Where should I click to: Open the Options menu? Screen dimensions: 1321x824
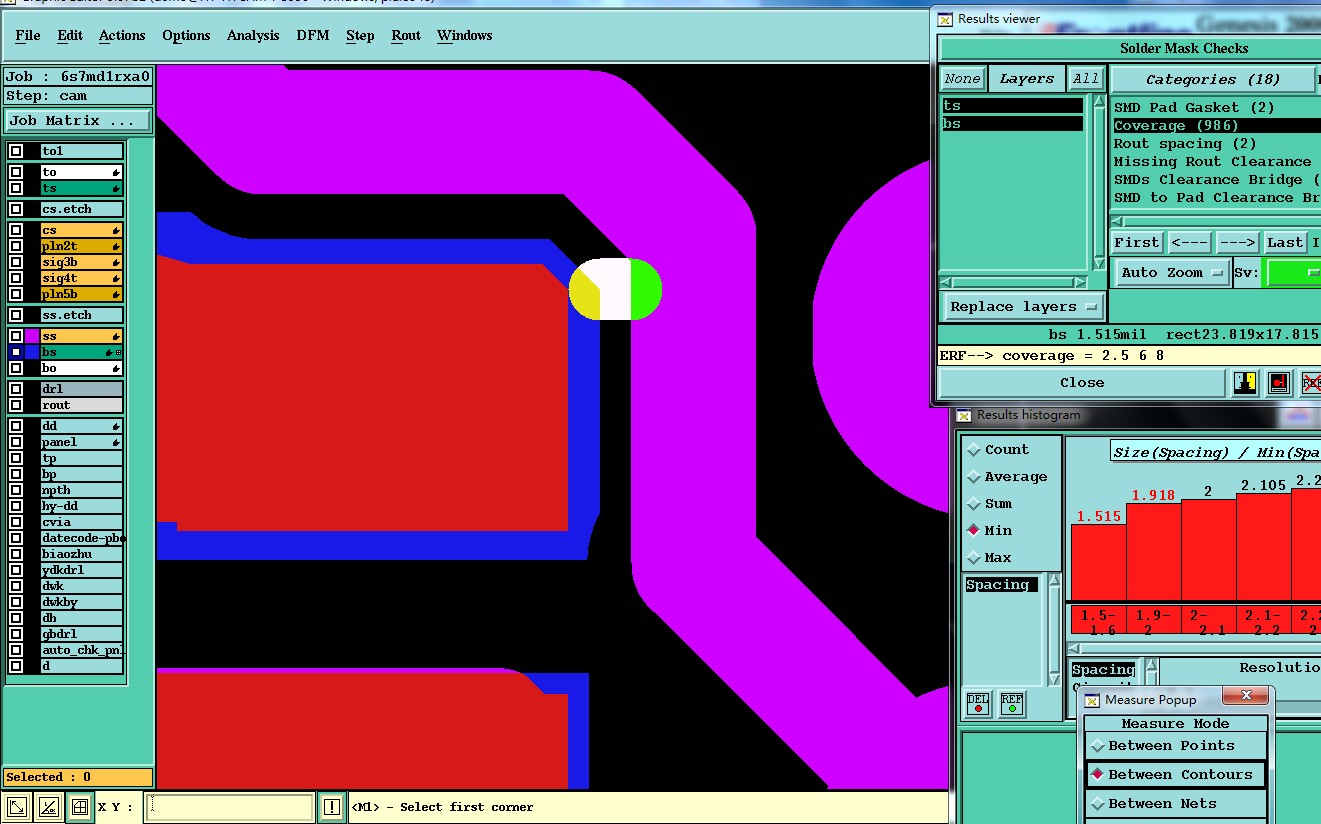tap(186, 36)
